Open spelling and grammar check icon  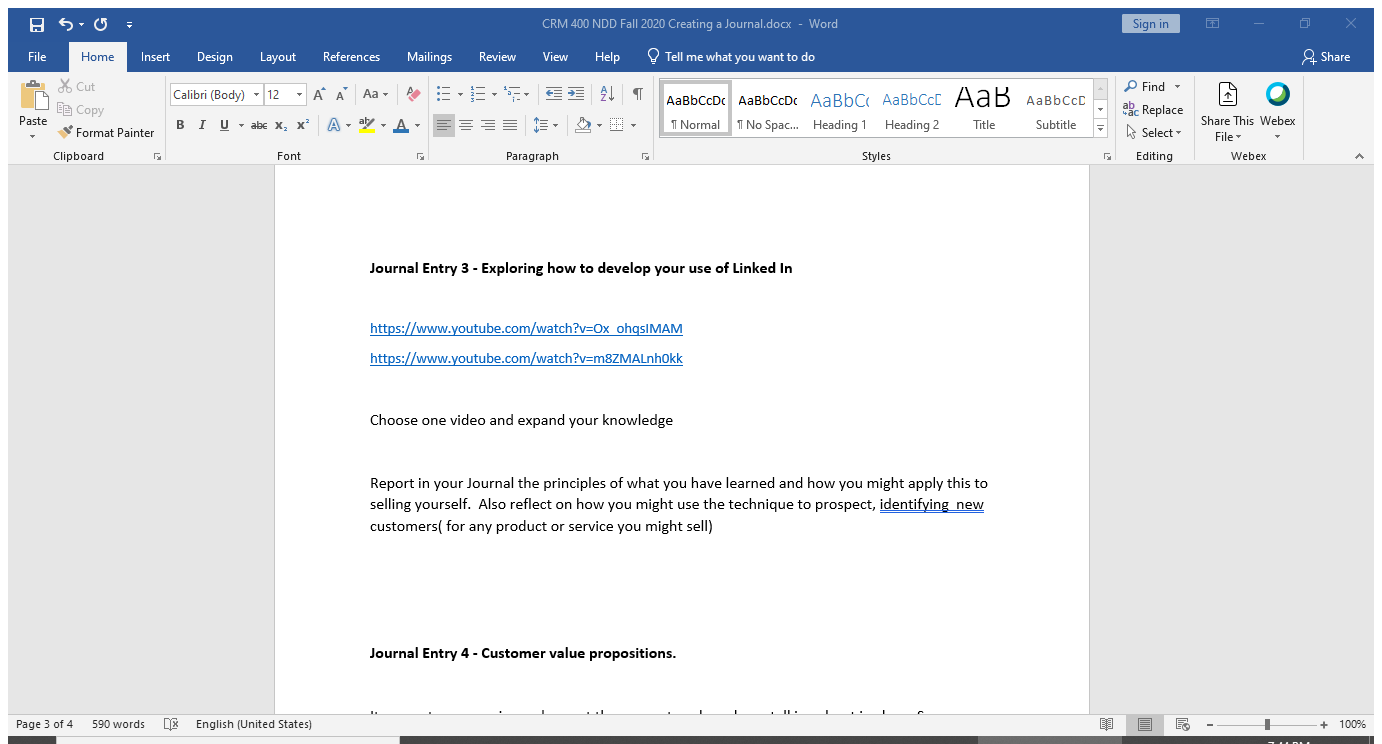171,724
